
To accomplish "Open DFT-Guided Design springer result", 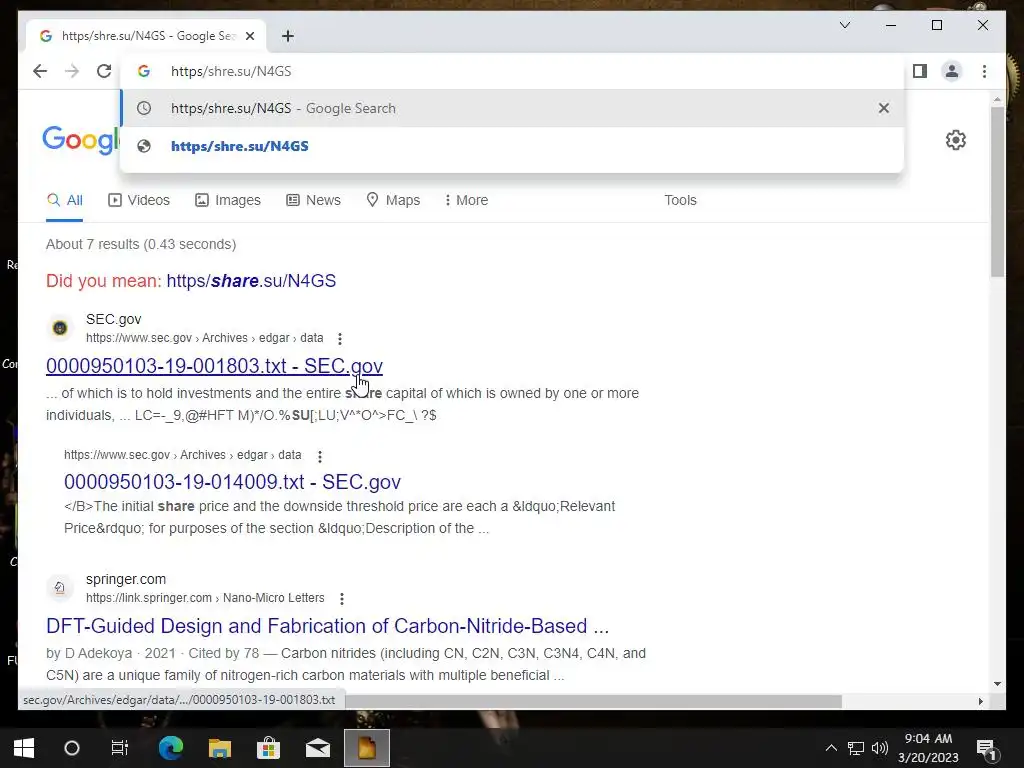I will (327, 626).
